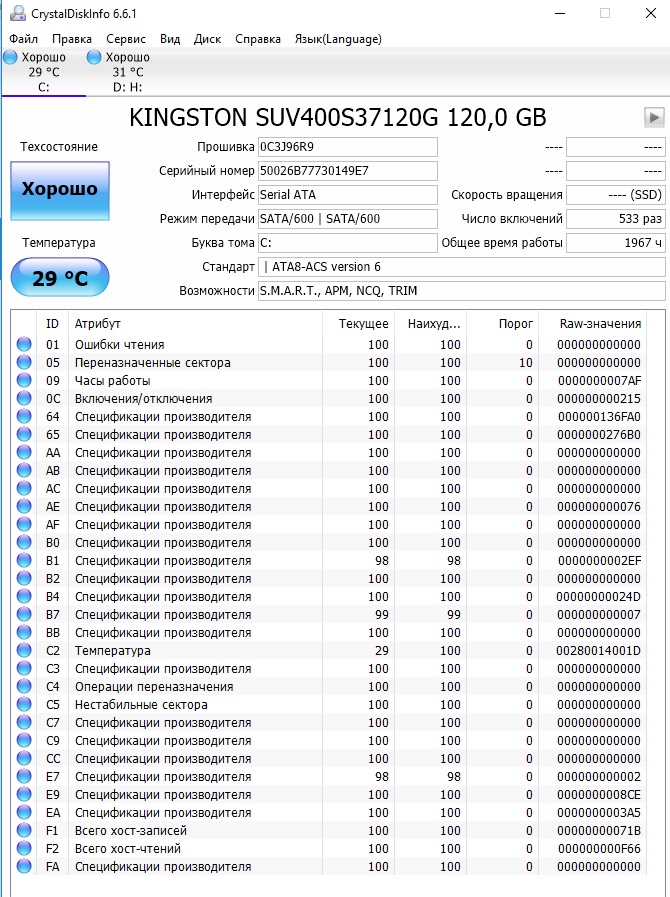Click the Общее время работы value 1967 ч
Image resolution: width=670 pixels, height=897 pixels.
616,243
